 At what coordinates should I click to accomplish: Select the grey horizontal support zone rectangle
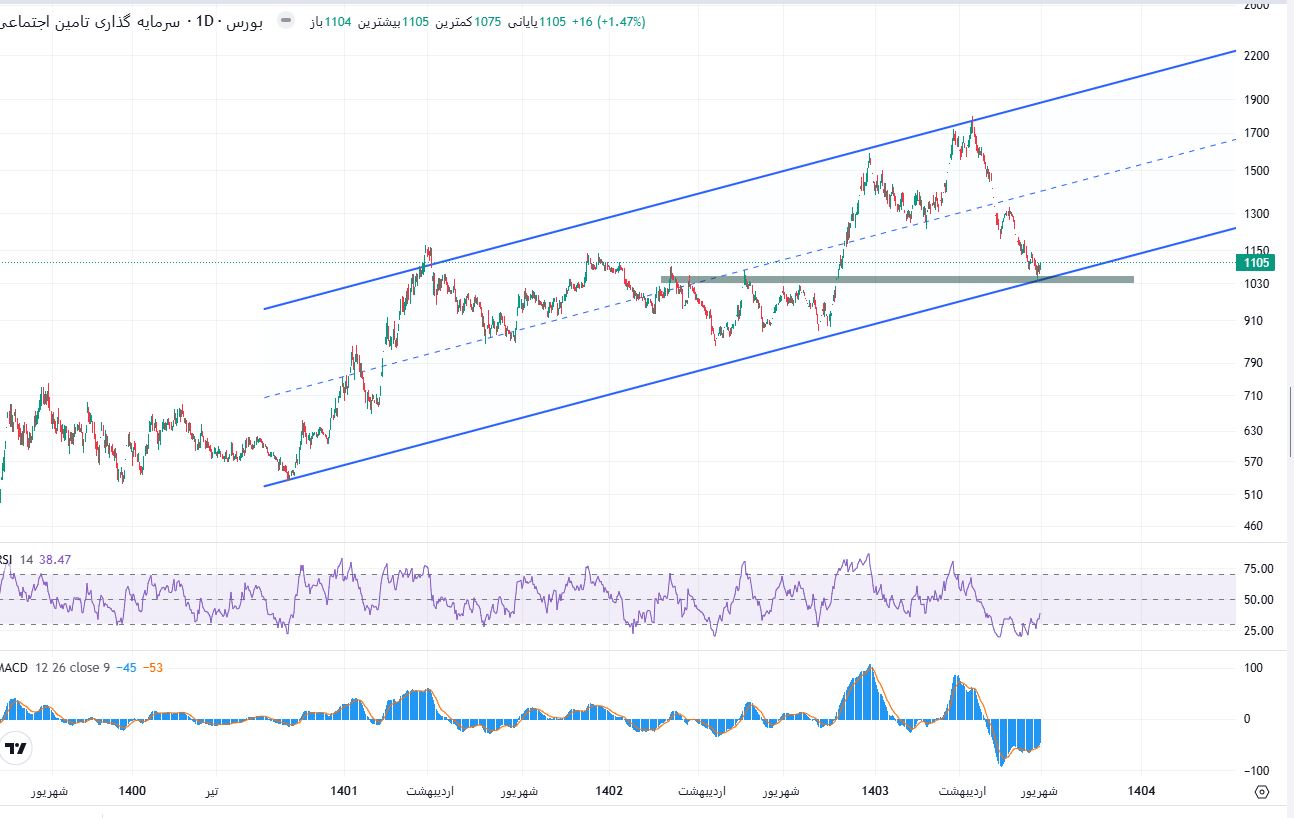point(897,279)
